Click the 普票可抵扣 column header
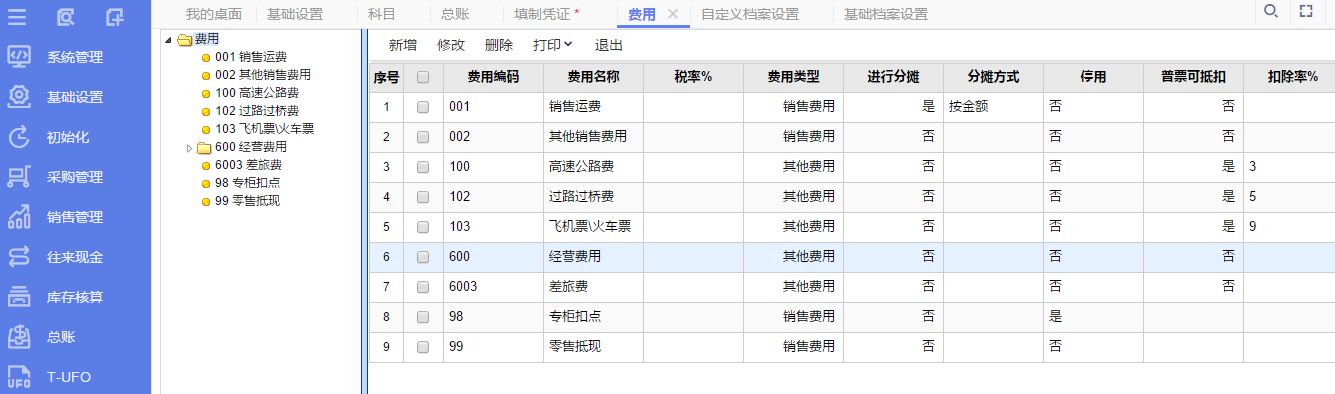1335x394 pixels. point(1193,77)
